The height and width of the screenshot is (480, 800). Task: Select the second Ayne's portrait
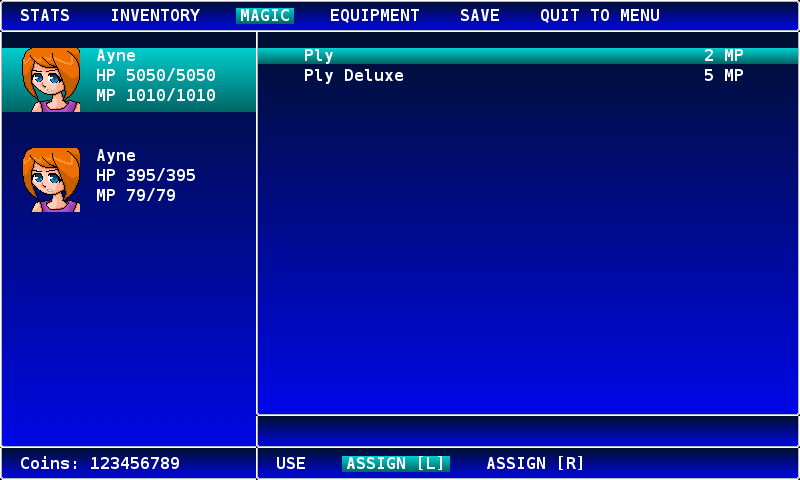click(x=50, y=180)
